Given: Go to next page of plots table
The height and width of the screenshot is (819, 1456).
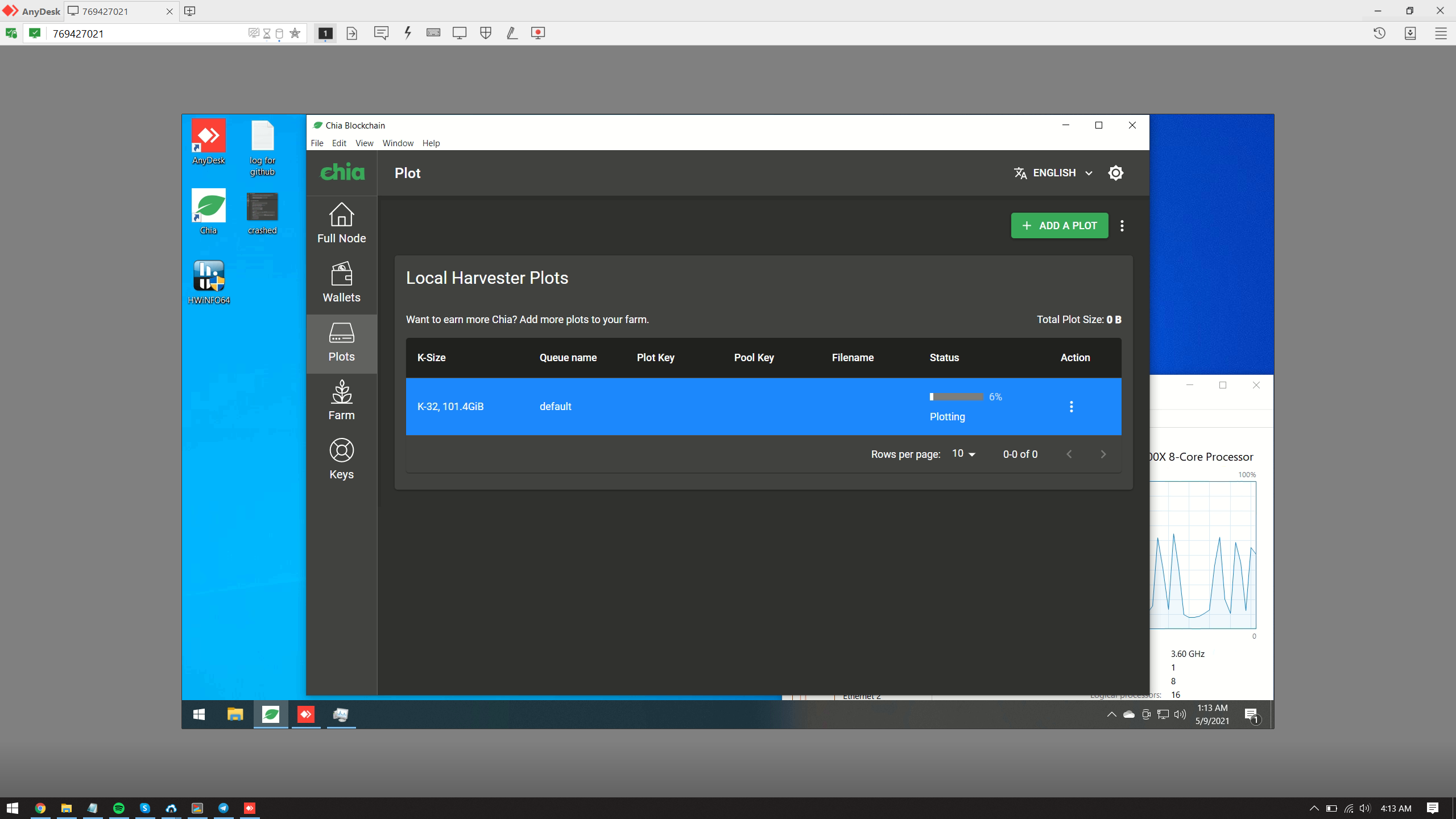Looking at the screenshot, I should pyautogui.click(x=1103, y=454).
